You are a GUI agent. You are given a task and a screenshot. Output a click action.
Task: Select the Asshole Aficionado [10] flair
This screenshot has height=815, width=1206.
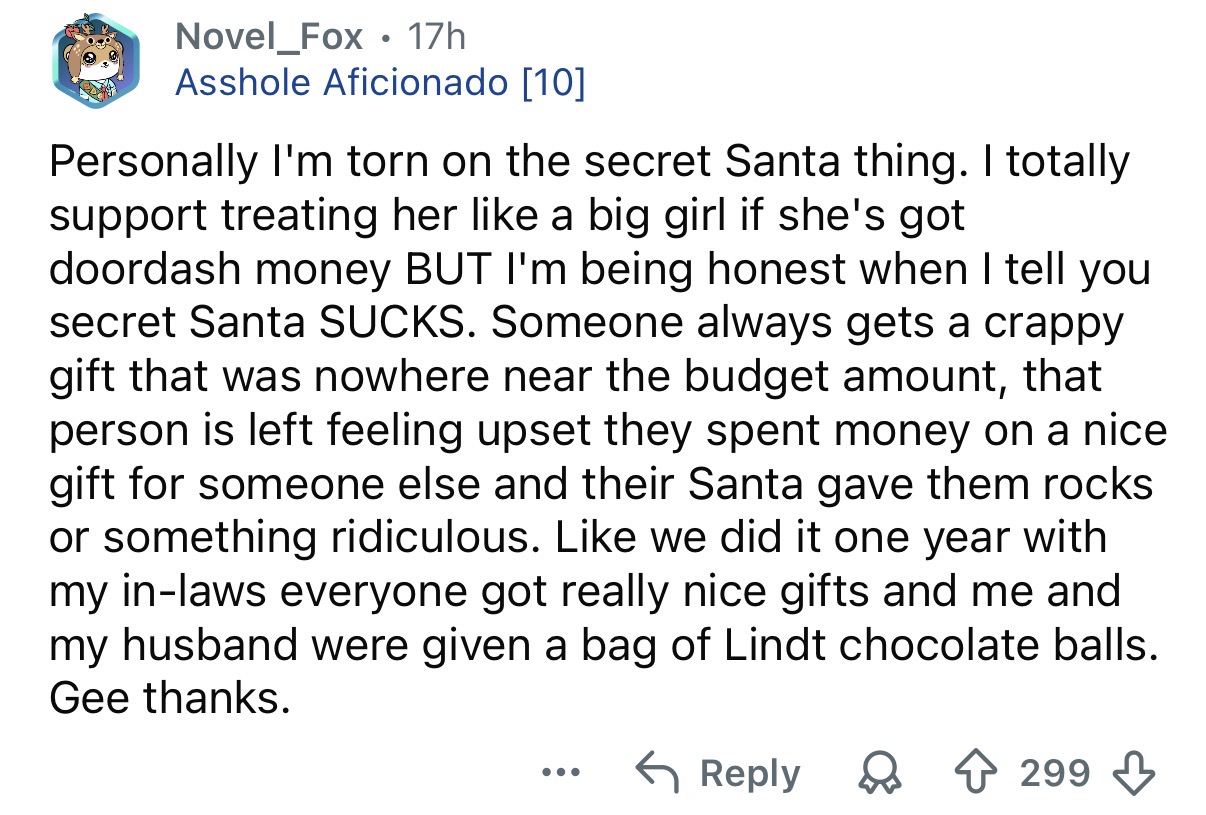point(379,83)
